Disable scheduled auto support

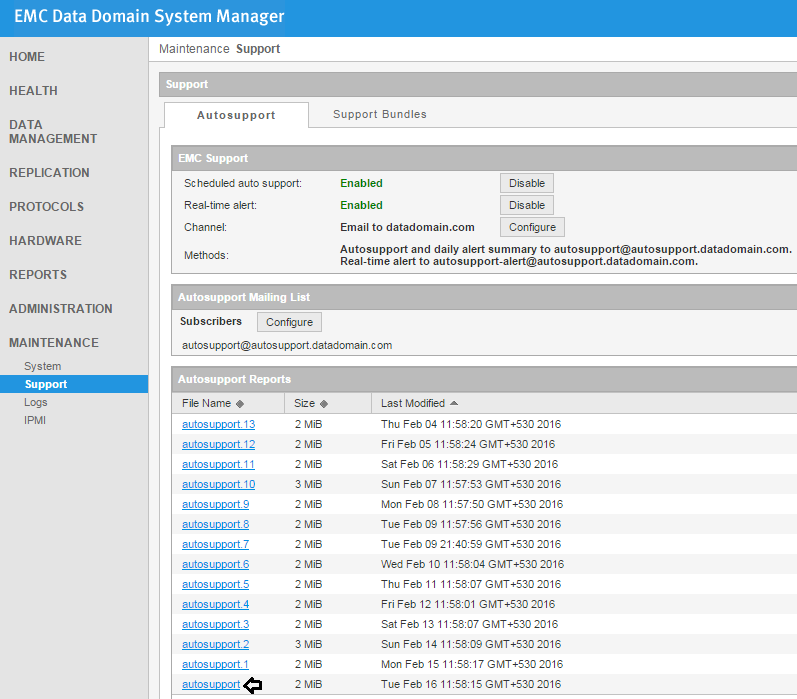coord(526,183)
